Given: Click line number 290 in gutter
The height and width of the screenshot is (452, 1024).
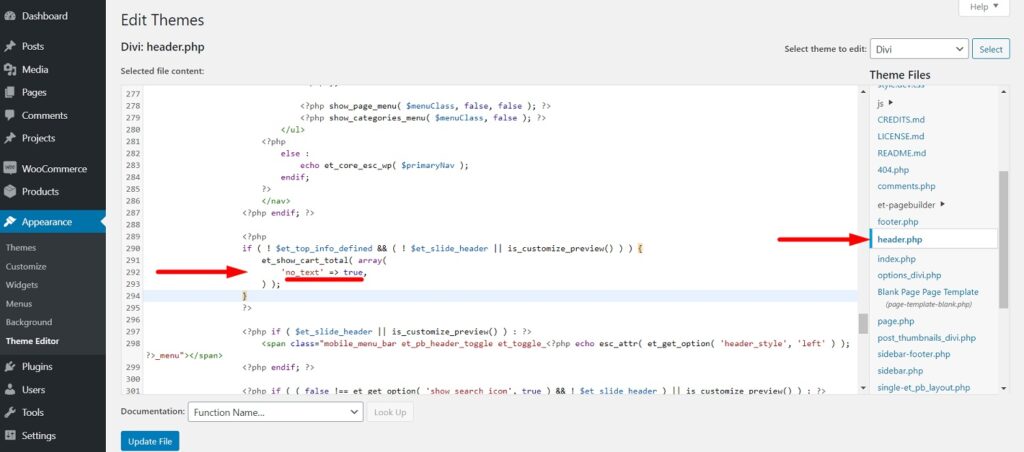Looking at the screenshot, I should click(x=133, y=248).
